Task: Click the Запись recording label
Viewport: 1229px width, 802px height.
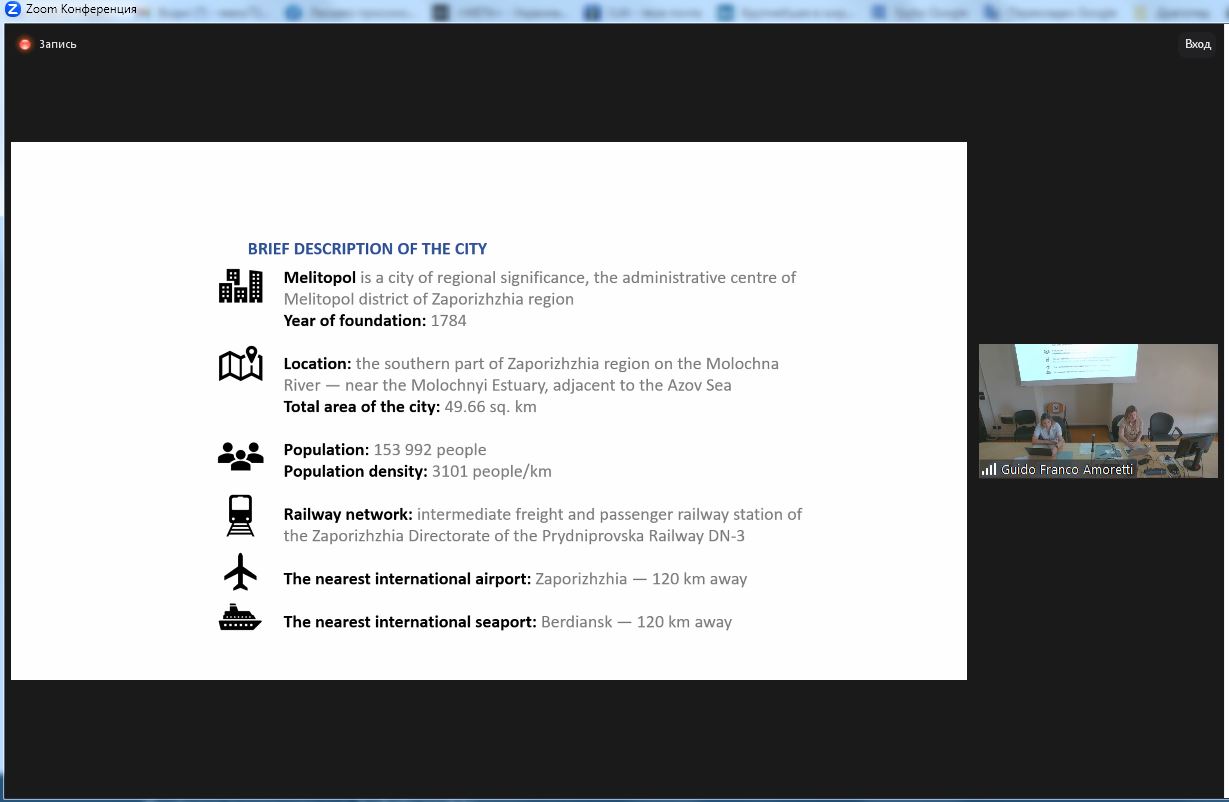Action: point(58,44)
